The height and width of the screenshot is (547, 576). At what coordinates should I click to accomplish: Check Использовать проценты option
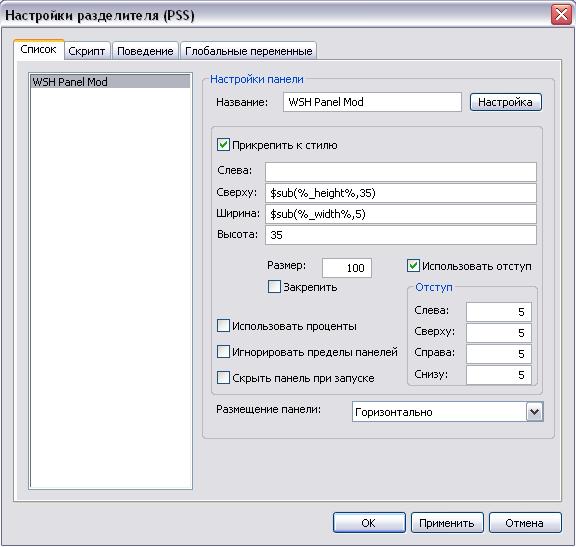[223, 325]
